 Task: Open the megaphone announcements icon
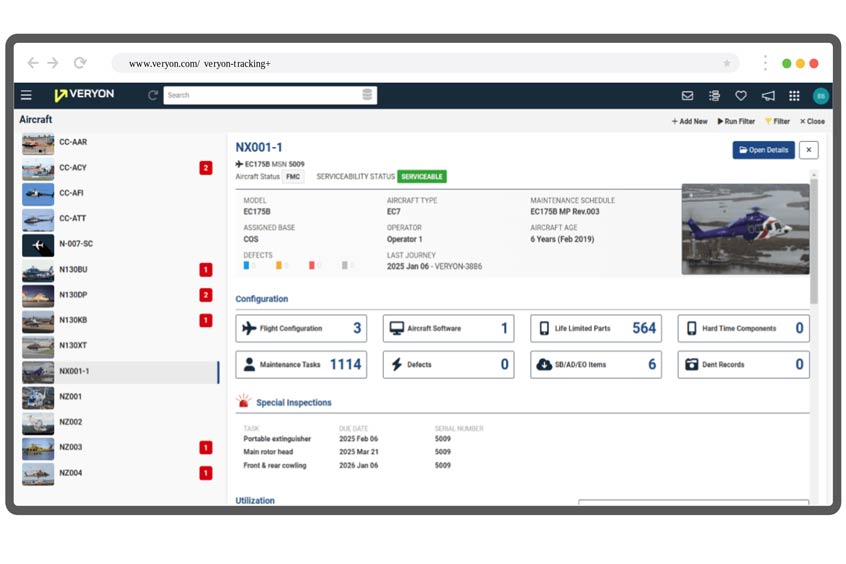click(x=768, y=96)
